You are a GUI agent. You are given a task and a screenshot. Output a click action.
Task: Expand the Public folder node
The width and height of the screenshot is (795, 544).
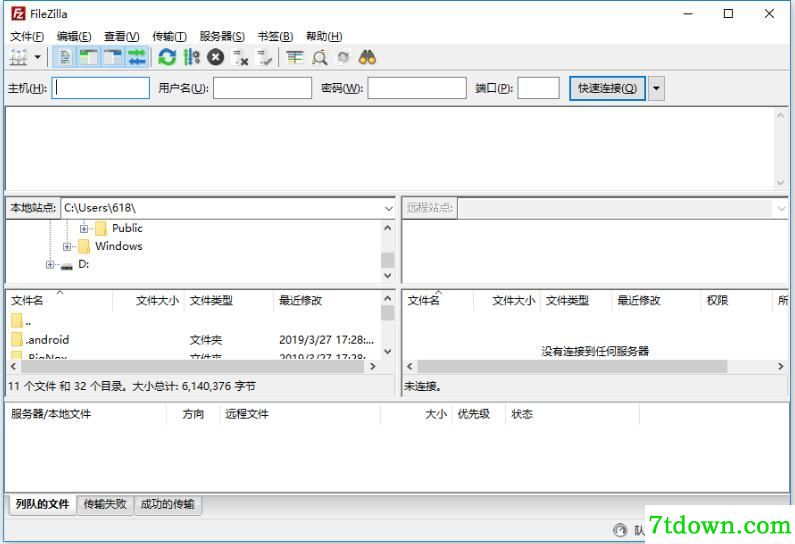point(84,229)
